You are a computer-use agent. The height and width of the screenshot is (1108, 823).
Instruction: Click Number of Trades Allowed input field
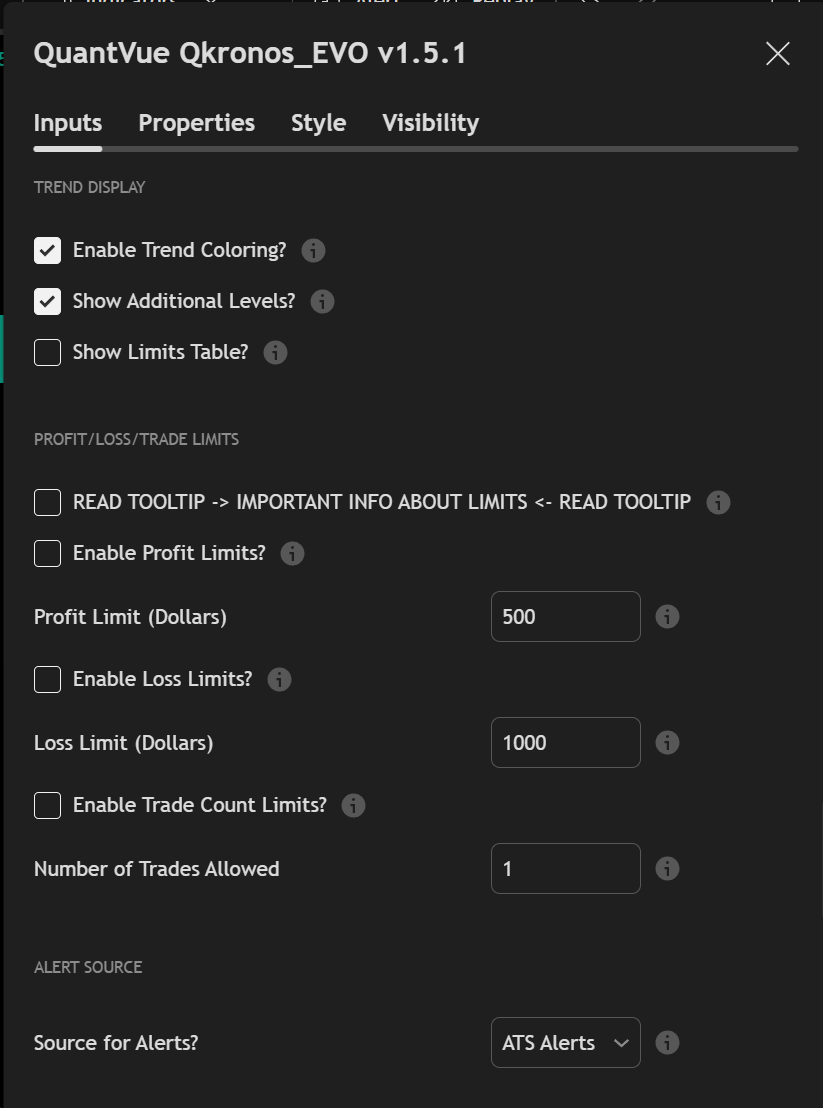(x=565, y=868)
